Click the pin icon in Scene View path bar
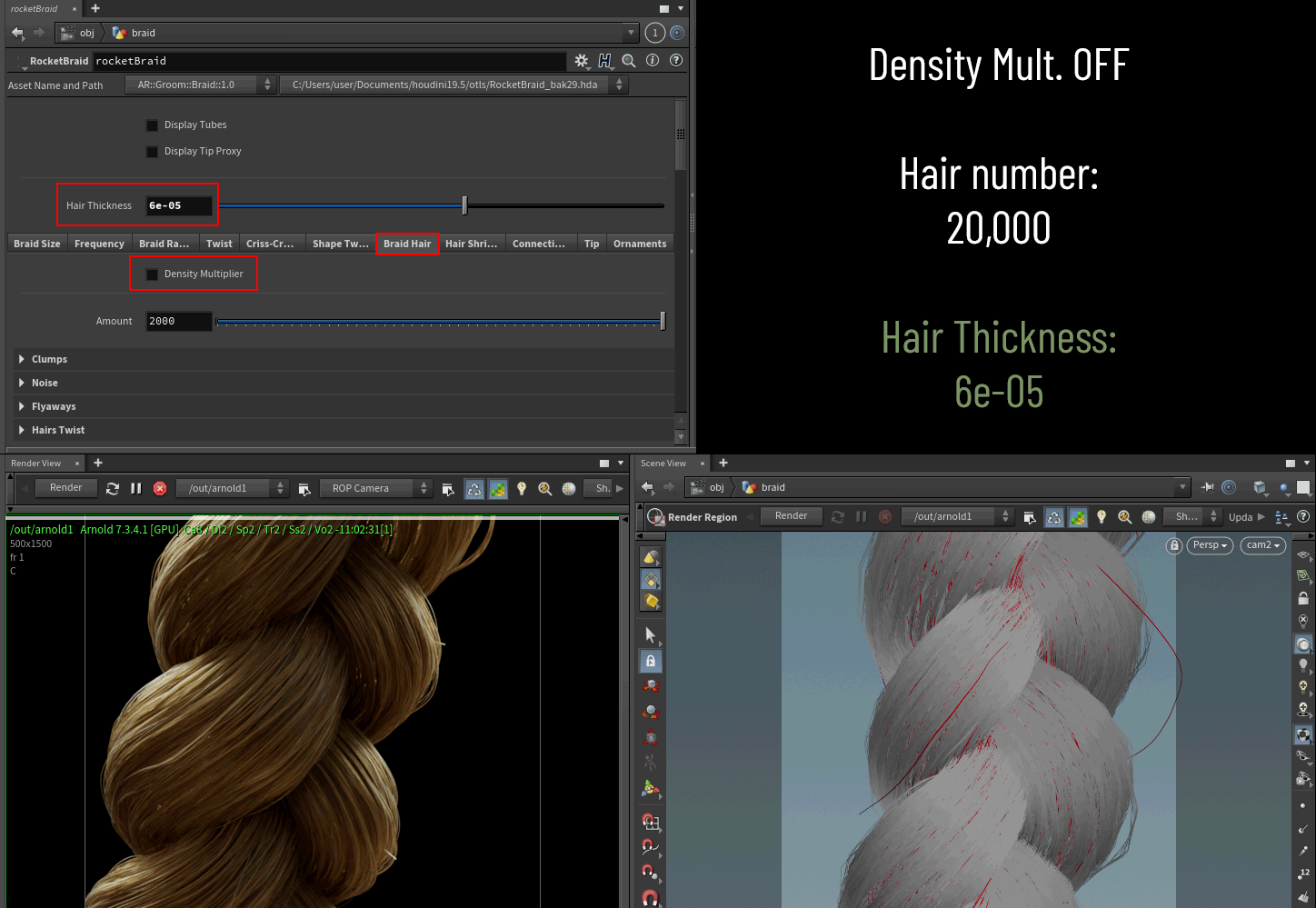This screenshot has width=1316, height=908. 1207,487
